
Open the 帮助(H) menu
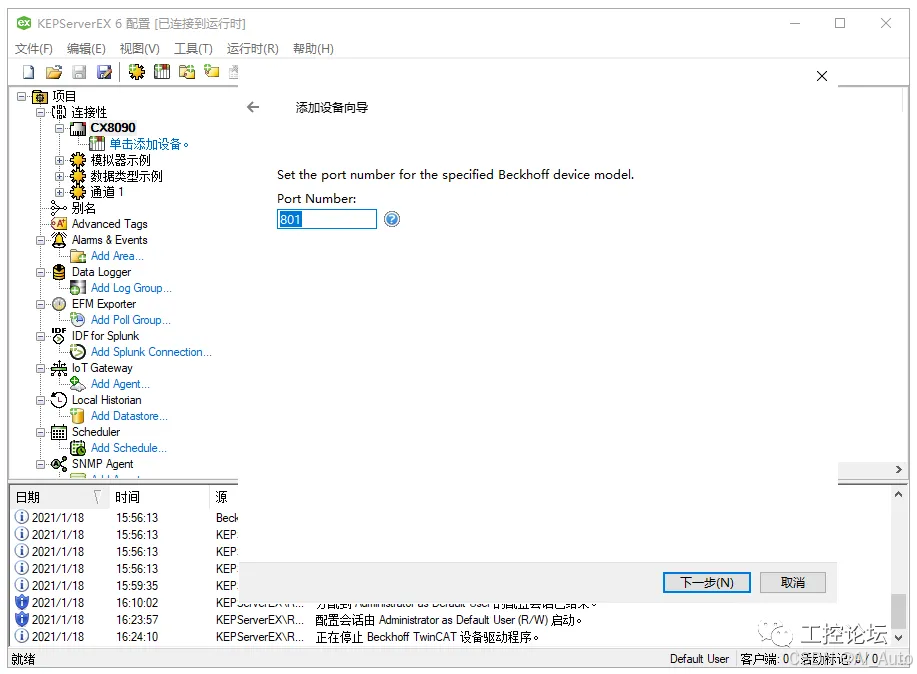point(313,49)
